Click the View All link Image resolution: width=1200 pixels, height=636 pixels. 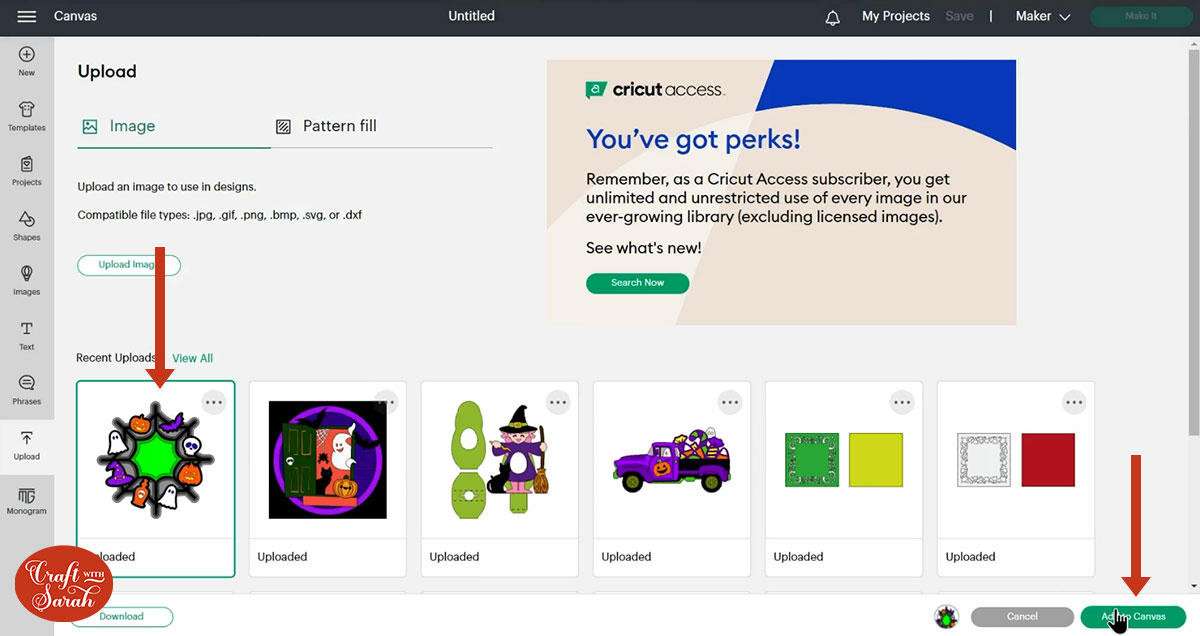[192, 358]
